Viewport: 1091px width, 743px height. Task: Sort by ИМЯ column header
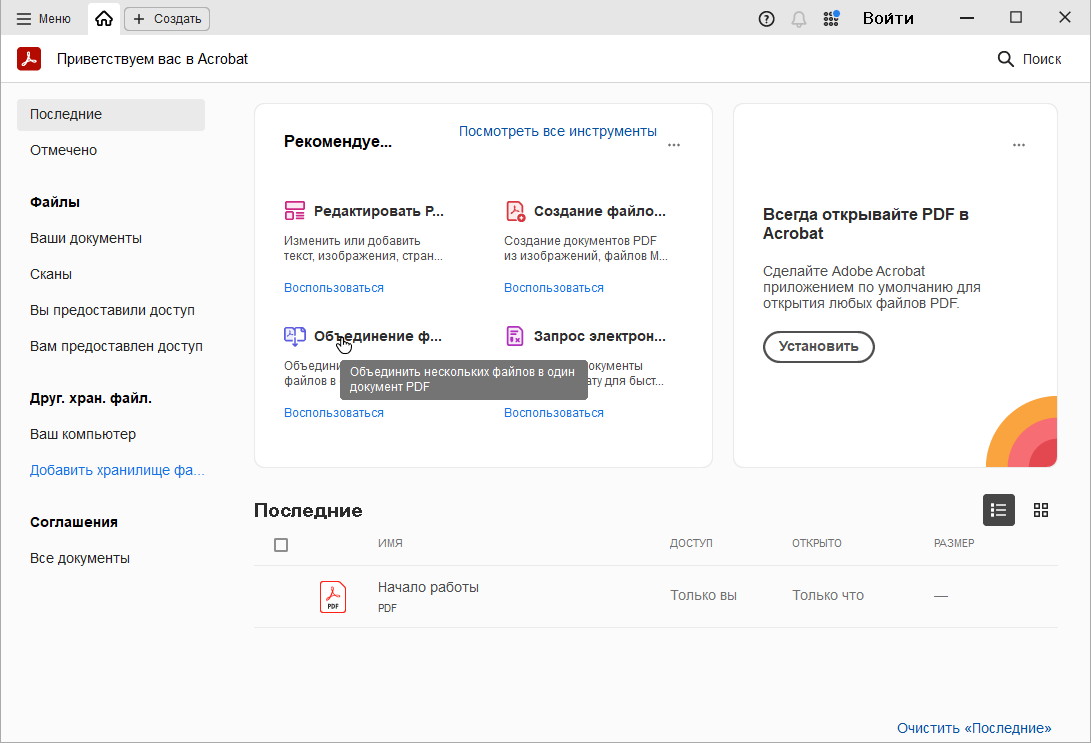coord(390,543)
